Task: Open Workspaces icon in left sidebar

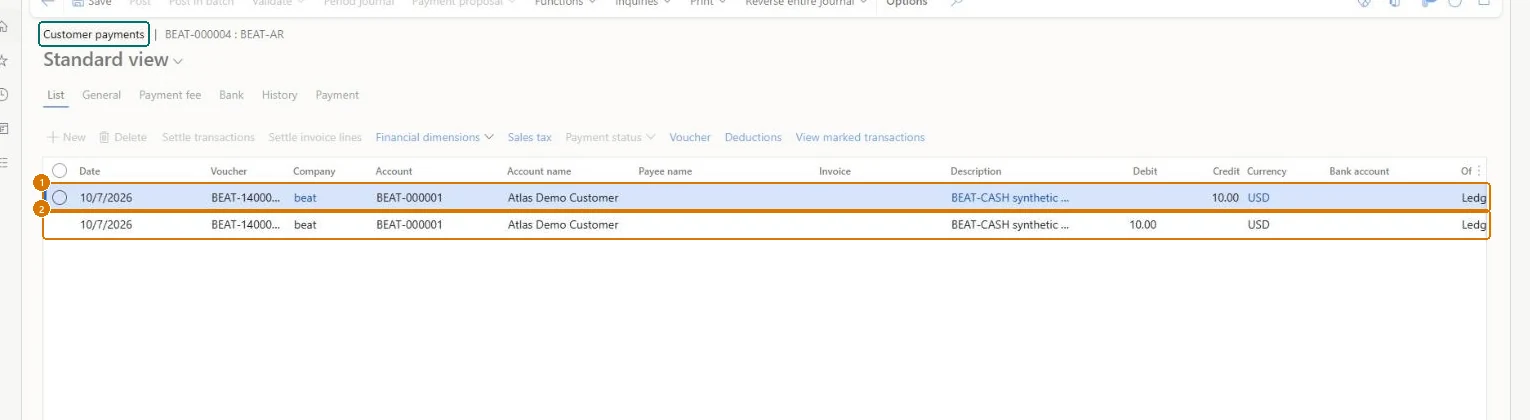Action: click(x=4, y=129)
